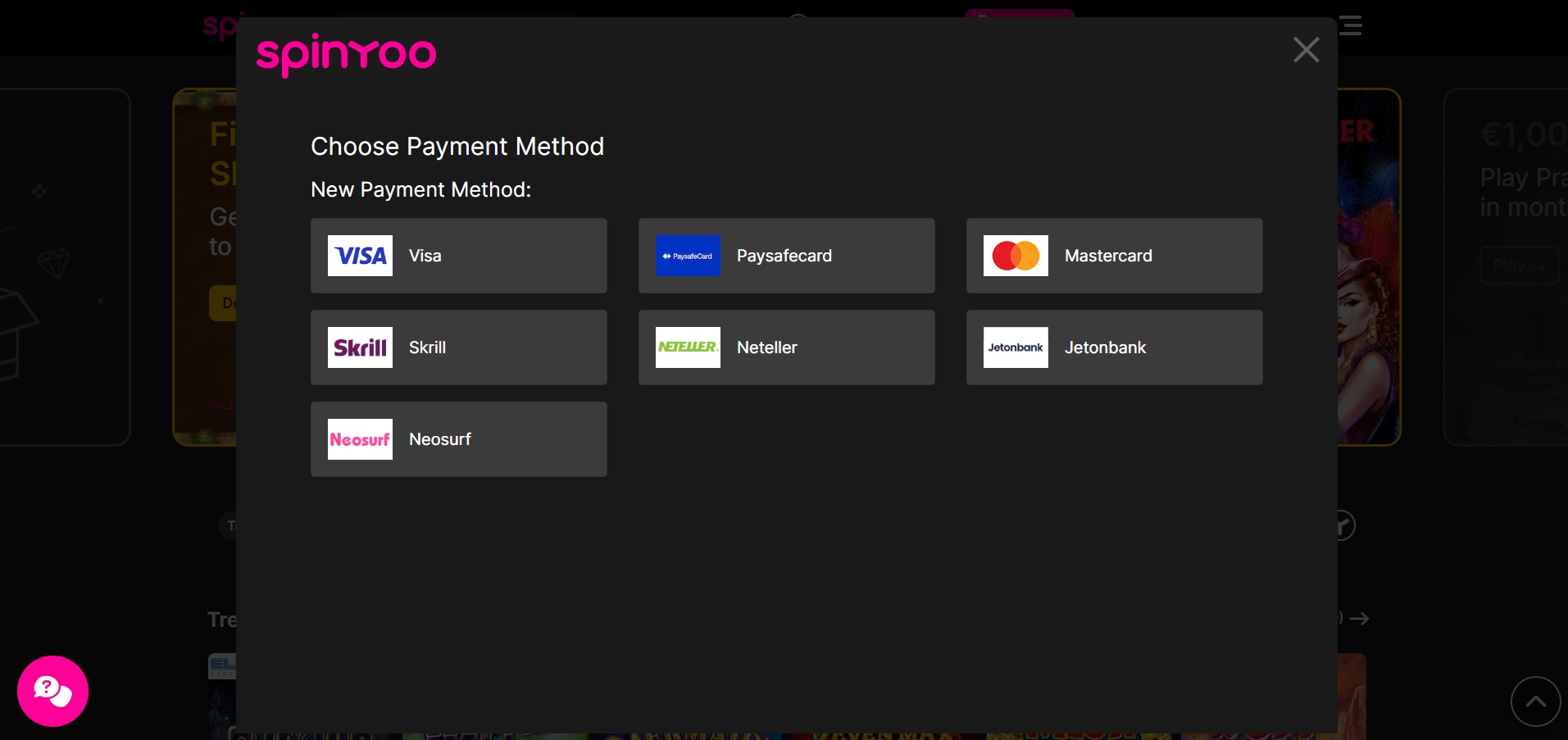
Task: Open the live chat help bubble
Action: coord(52,691)
